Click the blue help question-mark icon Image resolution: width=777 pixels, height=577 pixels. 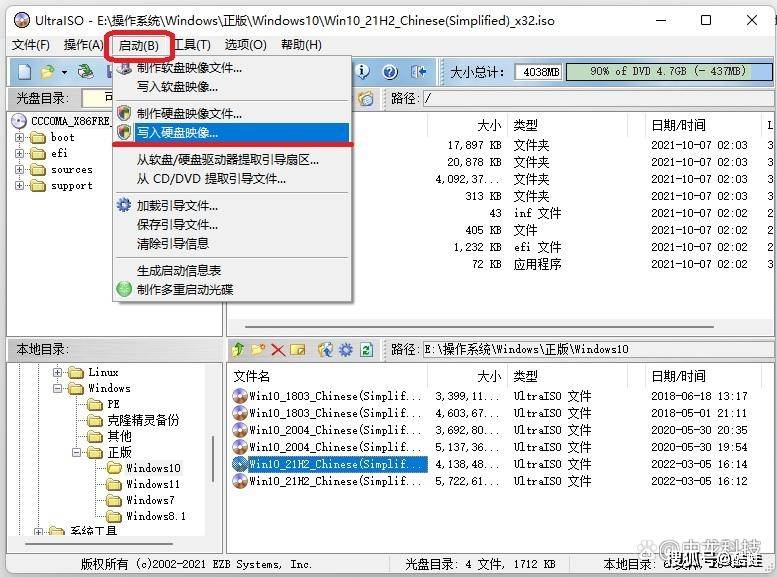(x=390, y=72)
